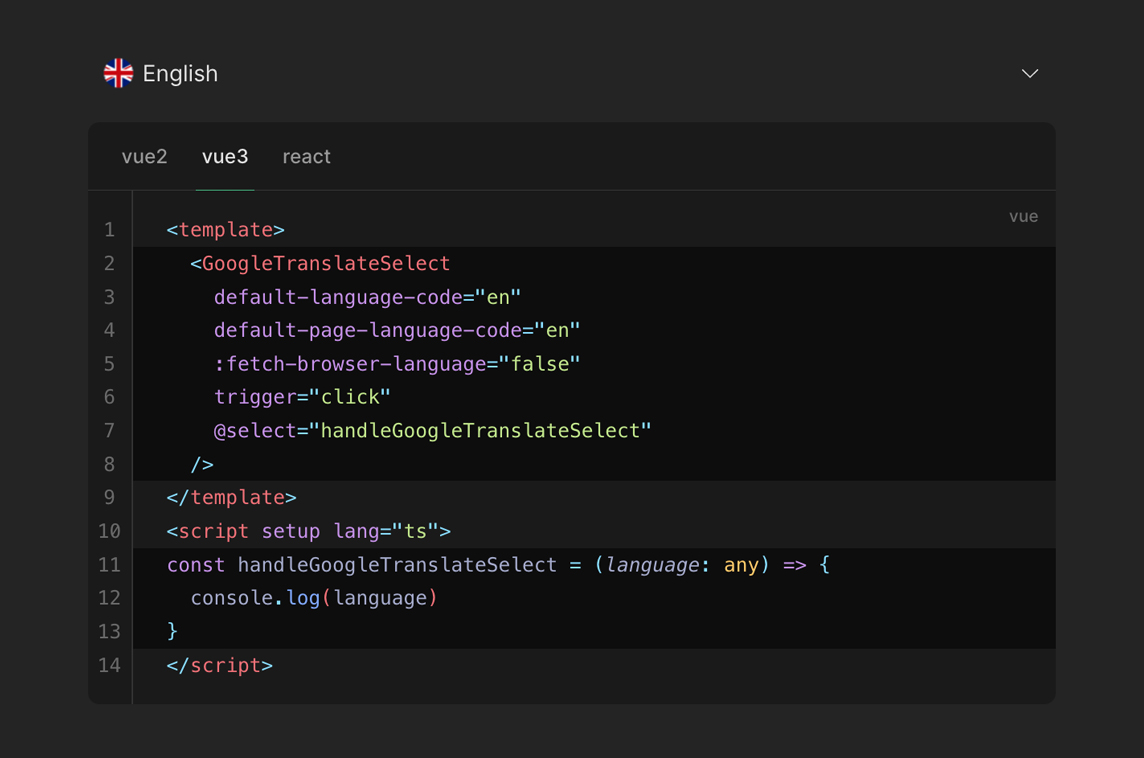Click the UK flag icon
Image resolution: width=1144 pixels, height=758 pixels.
pos(118,73)
